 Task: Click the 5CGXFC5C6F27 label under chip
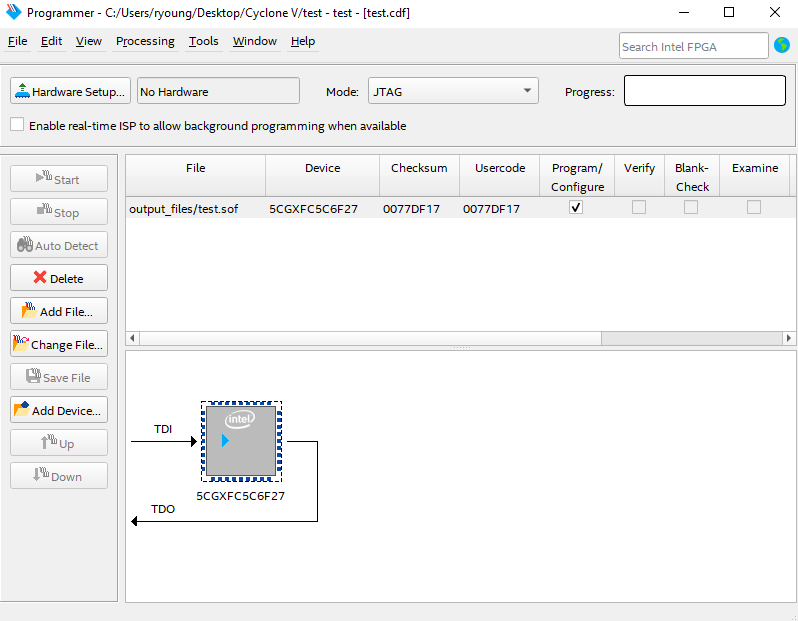click(241, 496)
